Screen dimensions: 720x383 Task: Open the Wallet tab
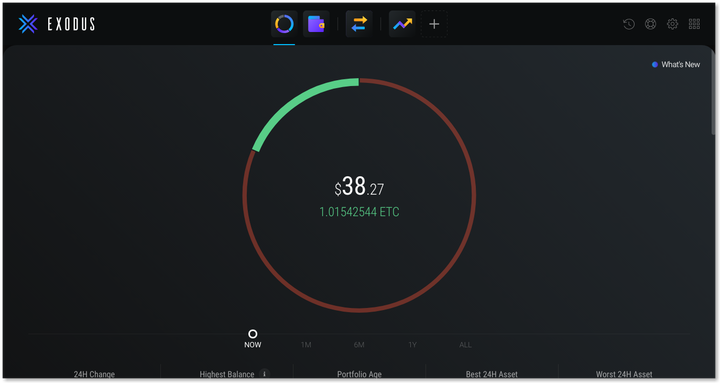pyautogui.click(x=316, y=24)
